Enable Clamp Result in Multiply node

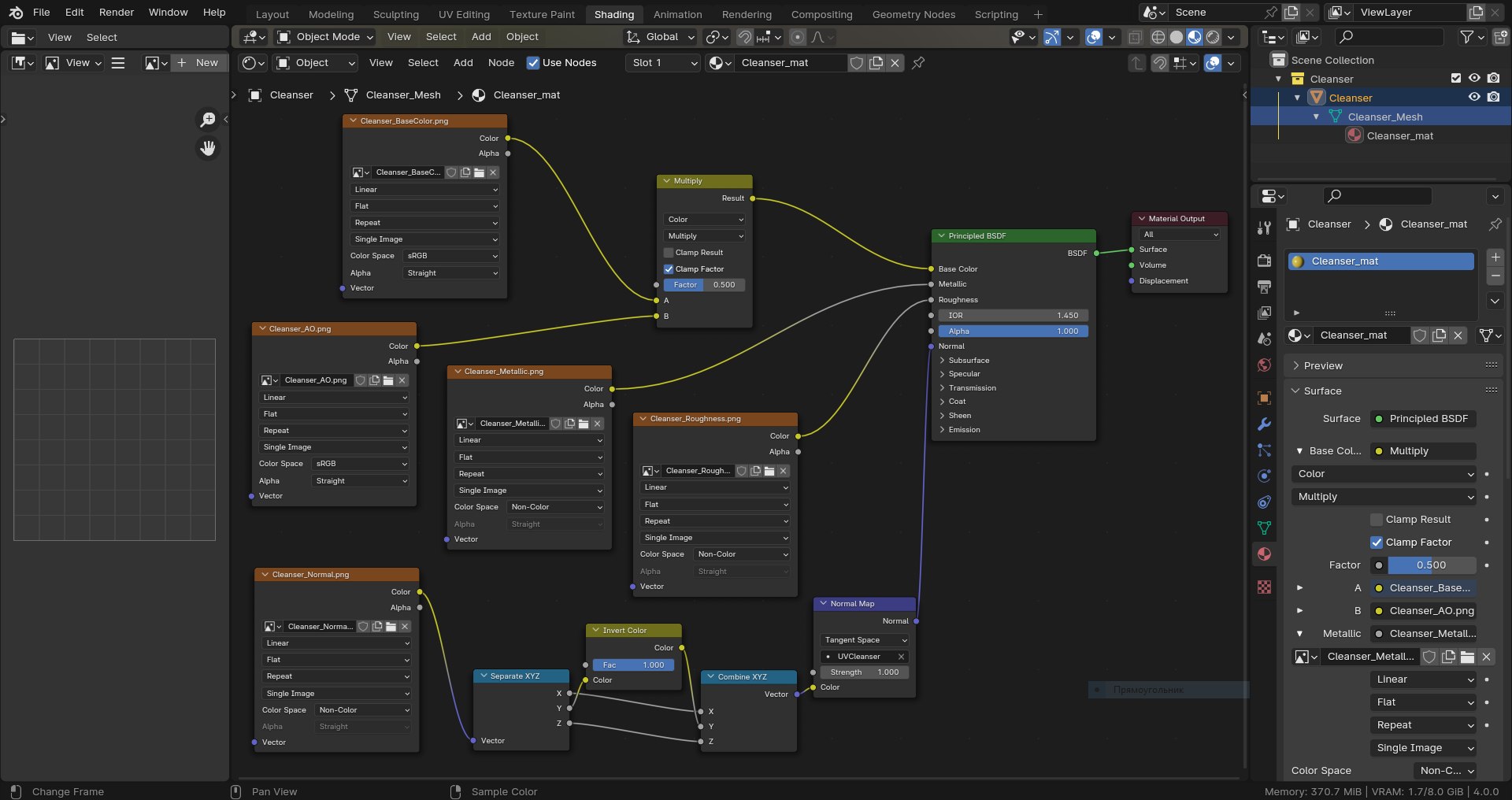[x=669, y=253]
